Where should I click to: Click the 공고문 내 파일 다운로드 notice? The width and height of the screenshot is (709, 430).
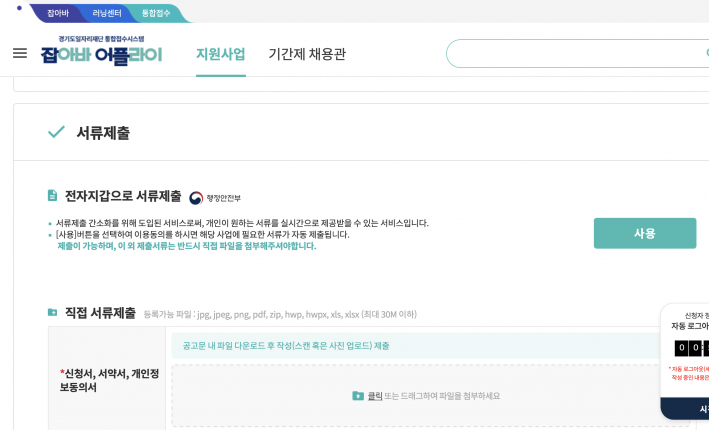click(286, 346)
